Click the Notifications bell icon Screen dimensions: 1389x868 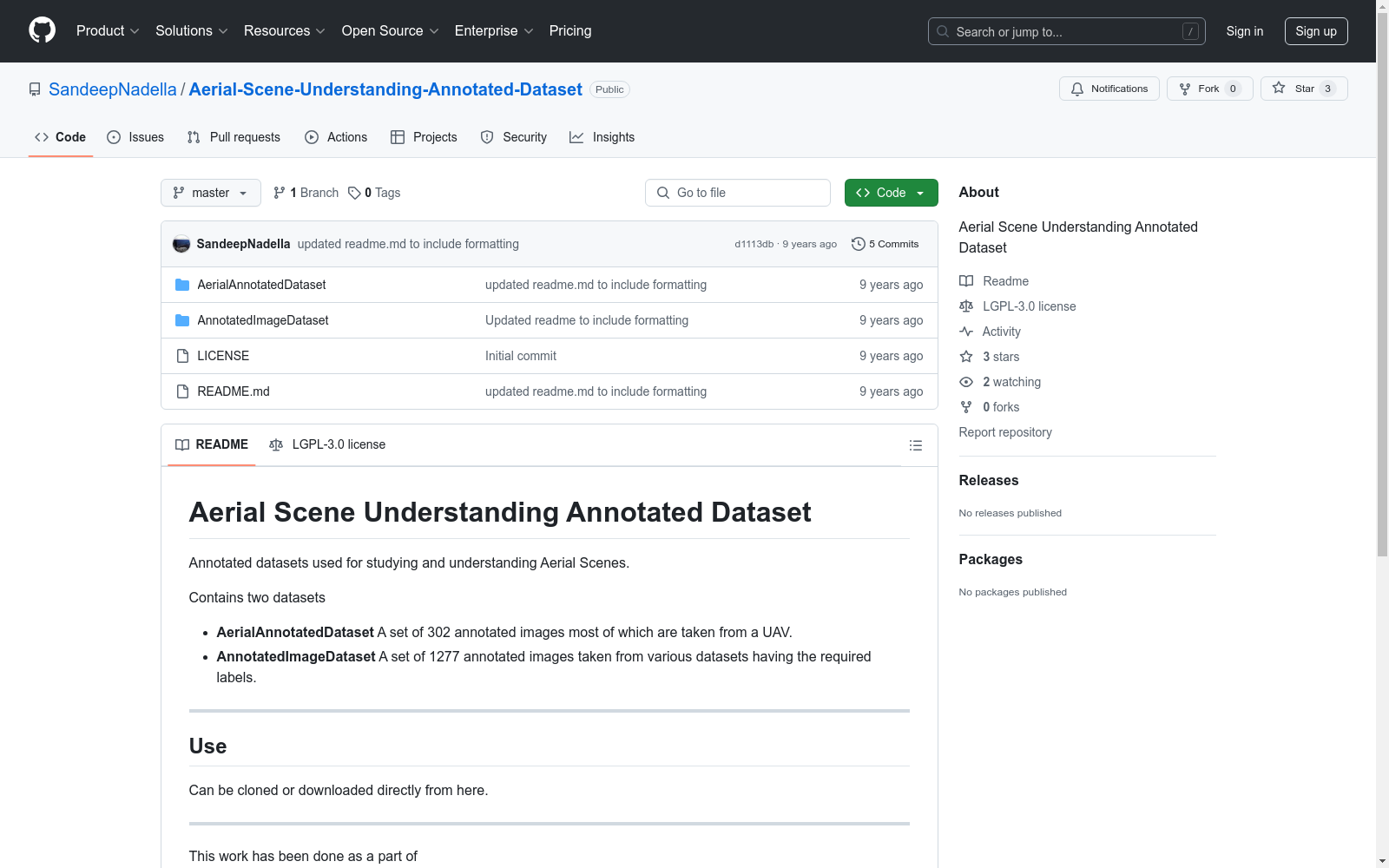[1077, 89]
